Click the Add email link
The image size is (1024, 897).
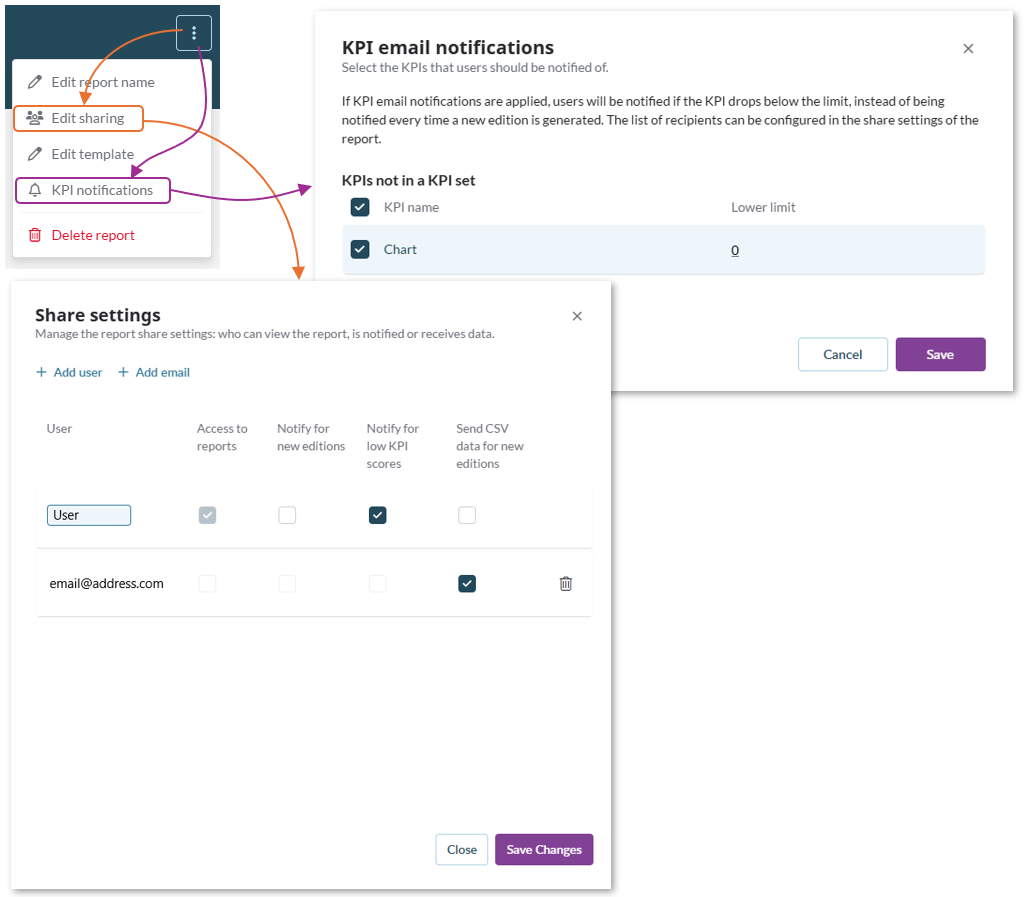pyautogui.click(x=163, y=372)
